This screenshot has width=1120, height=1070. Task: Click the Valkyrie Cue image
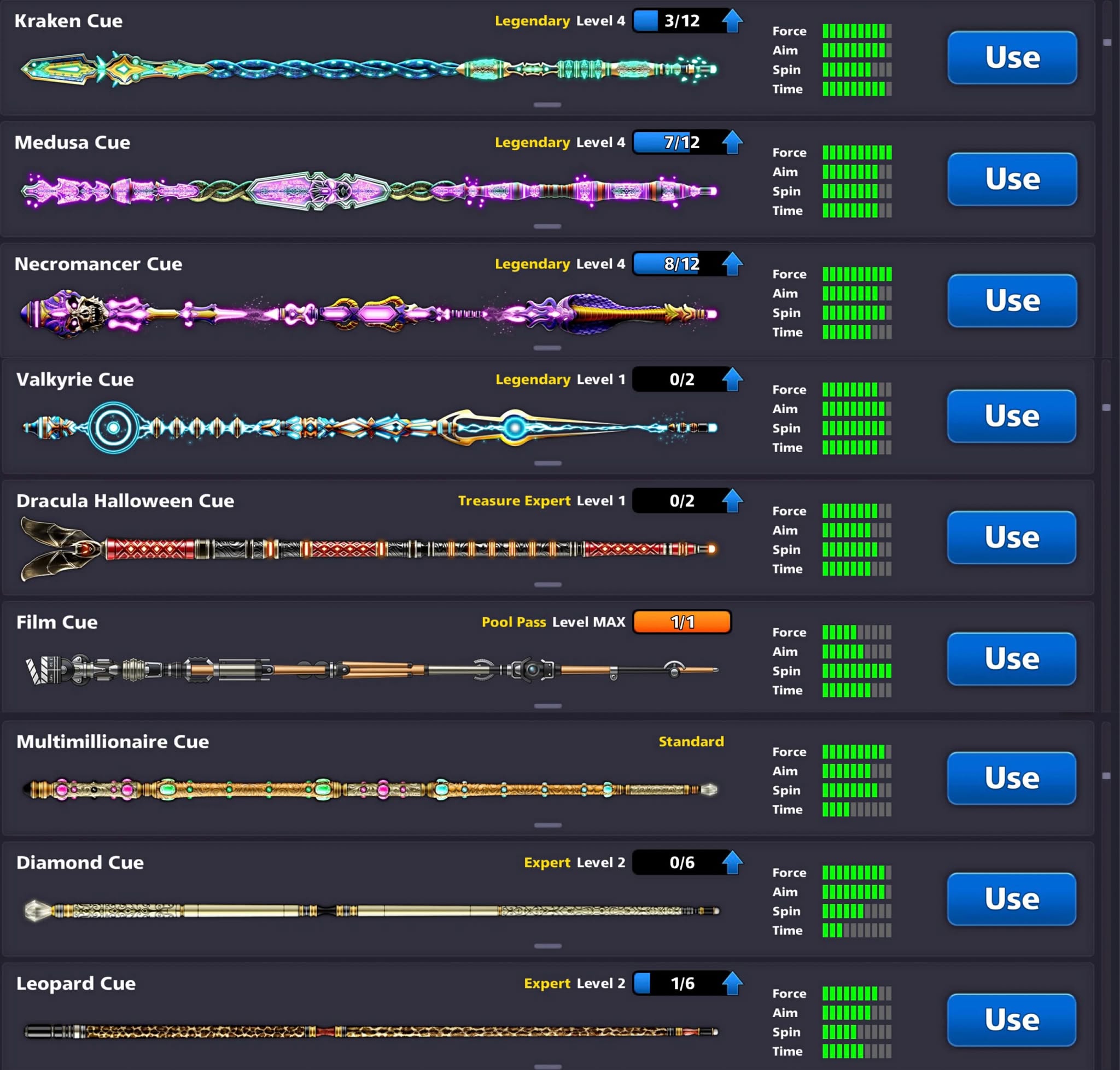pos(370,427)
